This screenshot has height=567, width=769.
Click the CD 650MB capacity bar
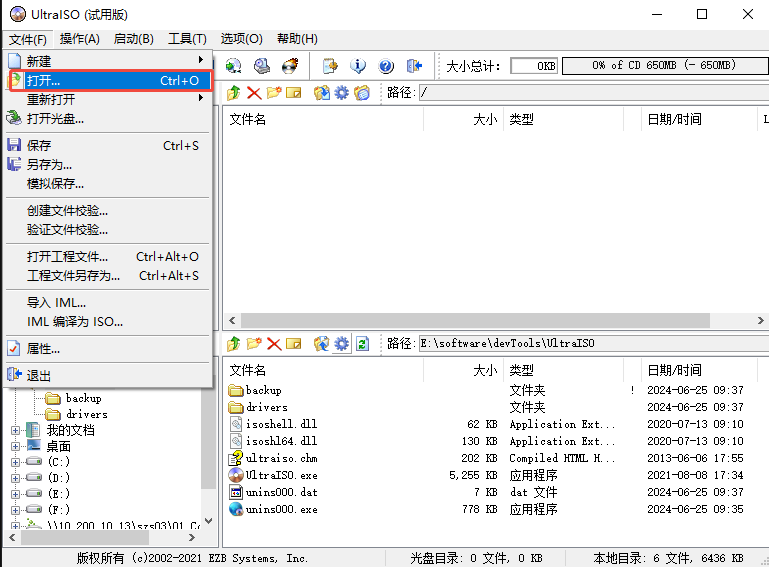[x=665, y=65]
